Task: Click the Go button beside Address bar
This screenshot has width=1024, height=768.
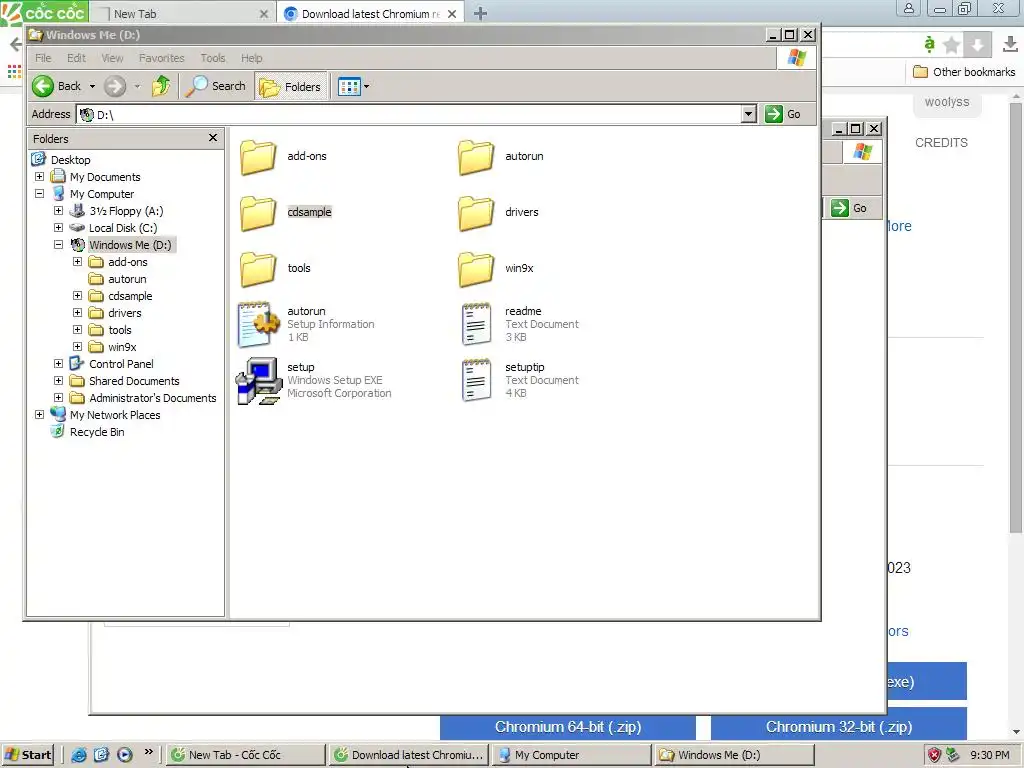Action: [x=783, y=114]
